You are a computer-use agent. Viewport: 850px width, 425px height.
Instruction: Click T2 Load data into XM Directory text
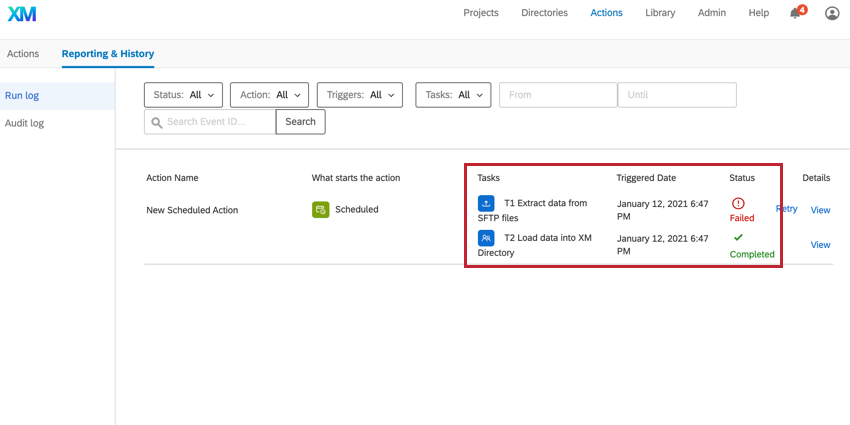pyautogui.click(x=535, y=245)
